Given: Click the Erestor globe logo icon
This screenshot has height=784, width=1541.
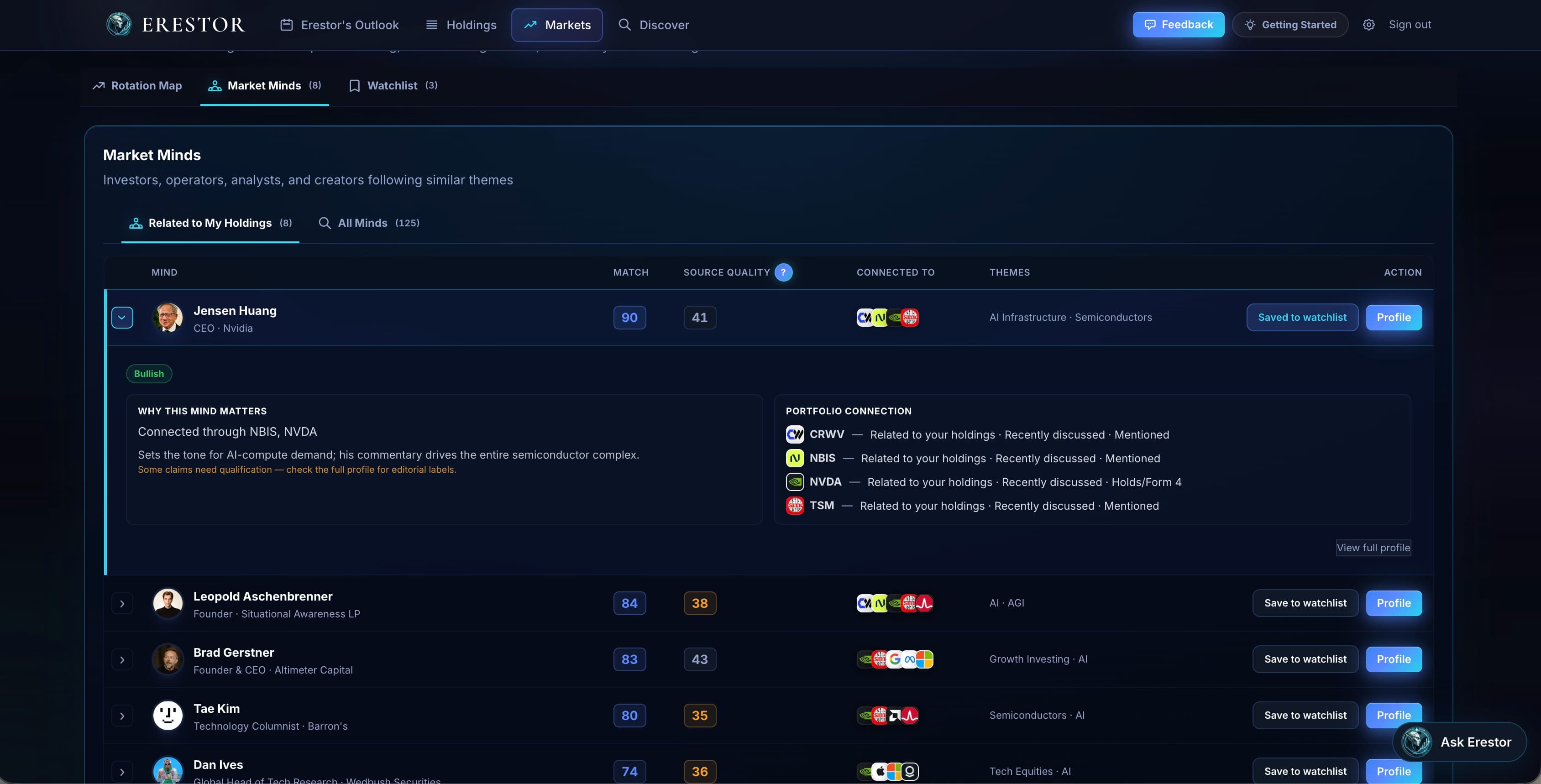Looking at the screenshot, I should tap(118, 25).
